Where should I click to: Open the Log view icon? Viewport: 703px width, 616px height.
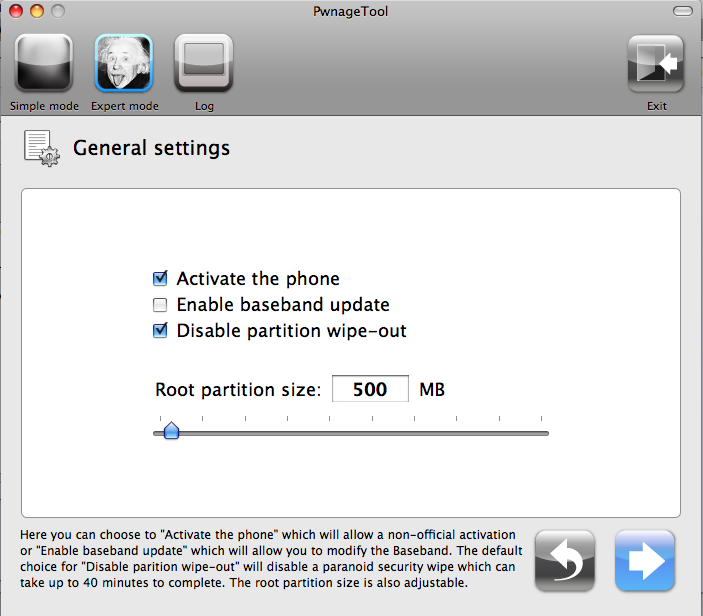click(x=204, y=64)
